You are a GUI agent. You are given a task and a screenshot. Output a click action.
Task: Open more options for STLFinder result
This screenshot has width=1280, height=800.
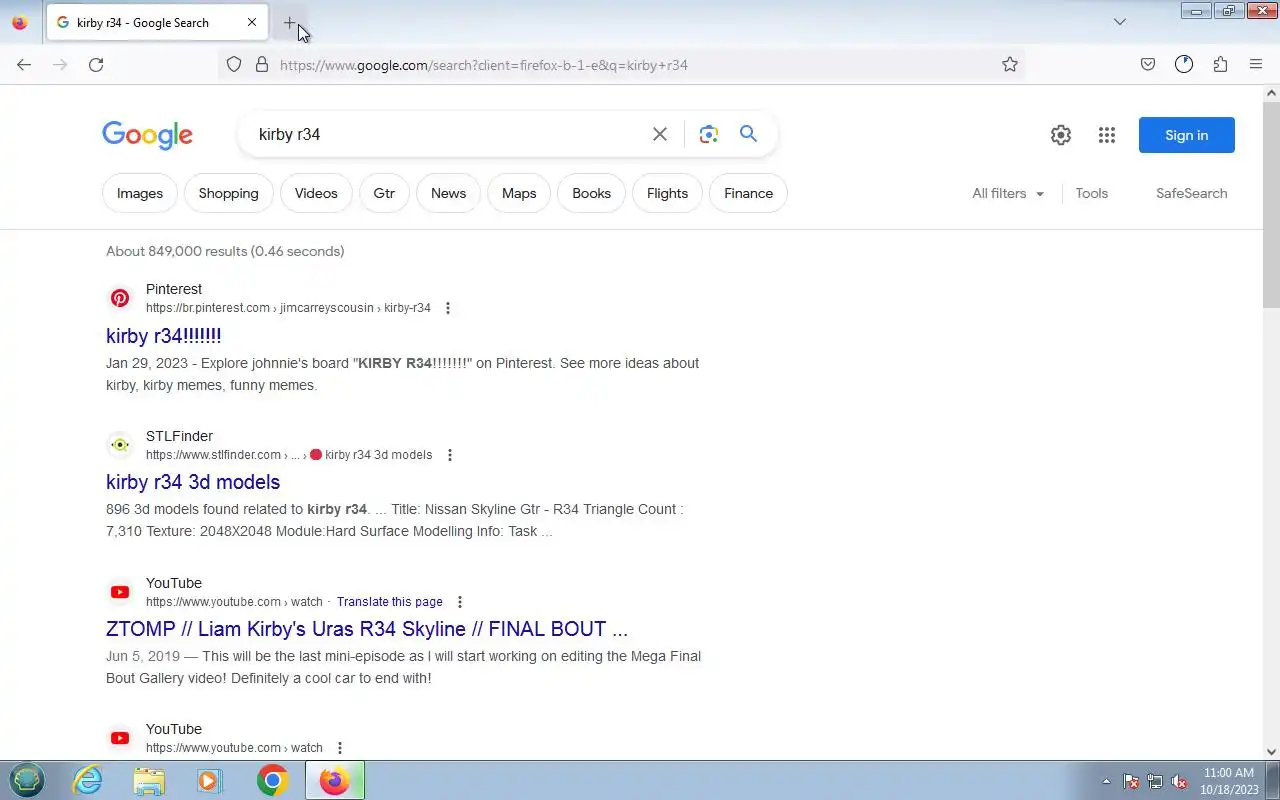pos(450,455)
